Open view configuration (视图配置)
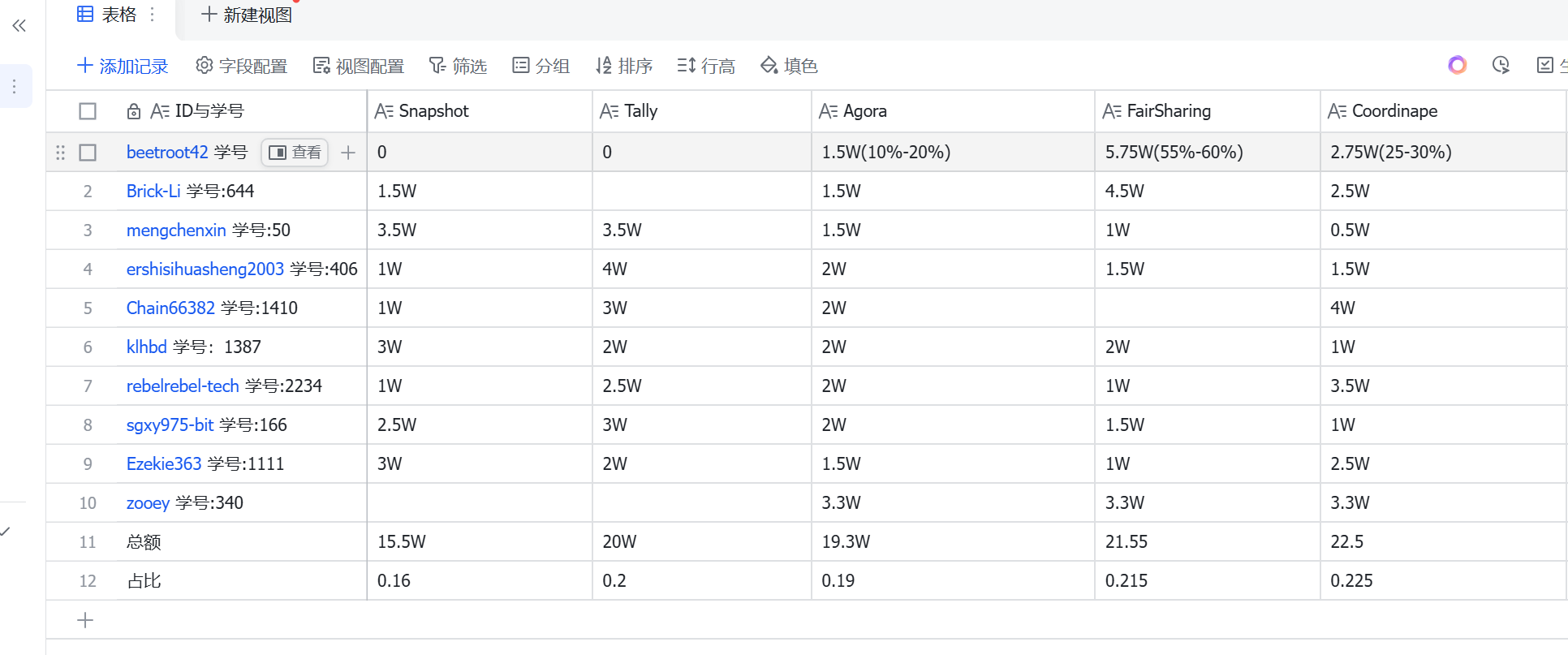Screen dimensions: 1568x655 (358, 66)
